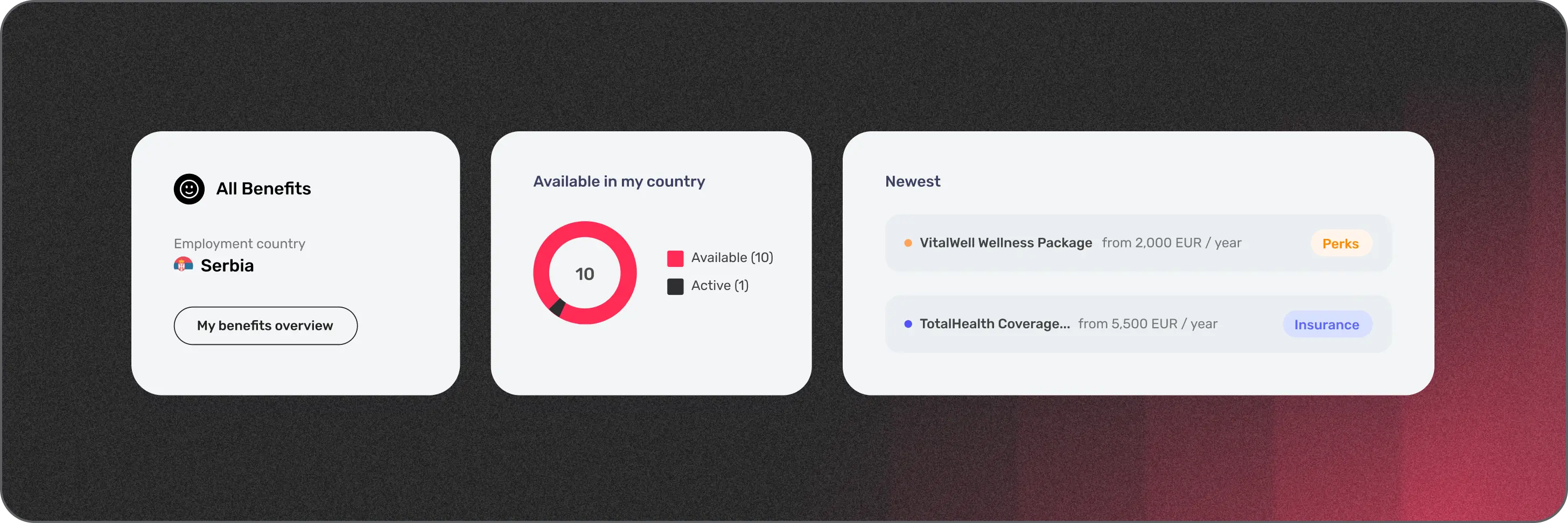Screen dimensions: 1568x523
Task: Open My benefits overview
Action: coord(265,326)
